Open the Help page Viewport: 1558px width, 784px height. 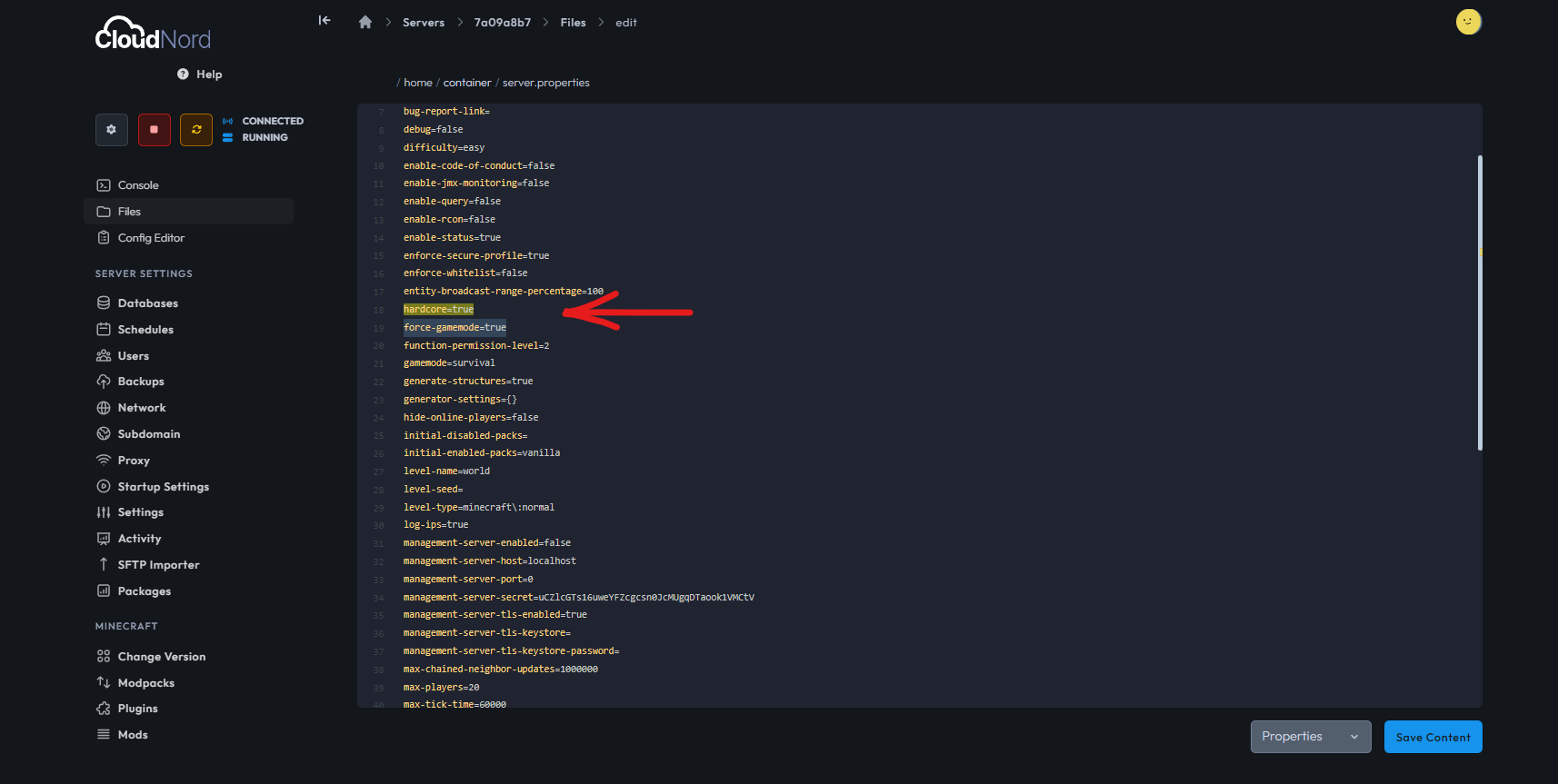[x=200, y=74]
